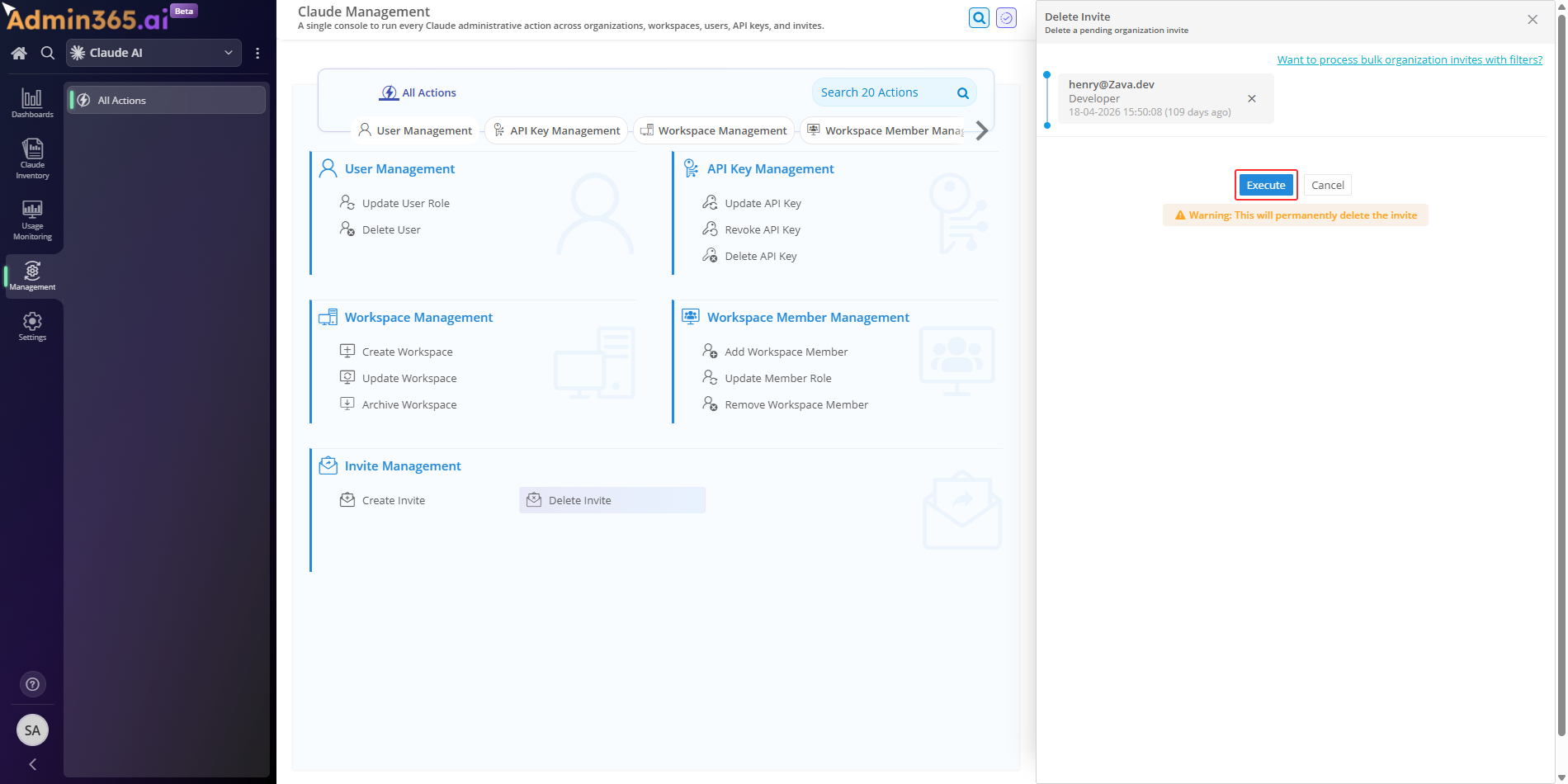Click the Workspace Member Management section heading
Screen dimensions: 1568x784
[808, 317]
